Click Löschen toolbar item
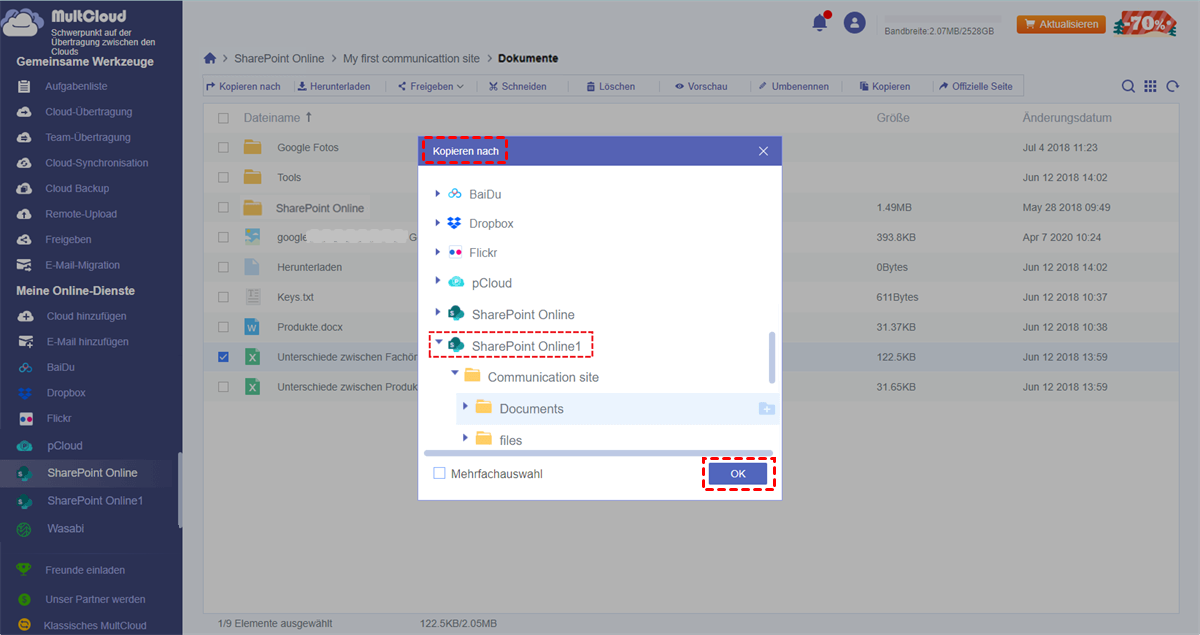The width and height of the screenshot is (1200, 635). tap(610, 87)
